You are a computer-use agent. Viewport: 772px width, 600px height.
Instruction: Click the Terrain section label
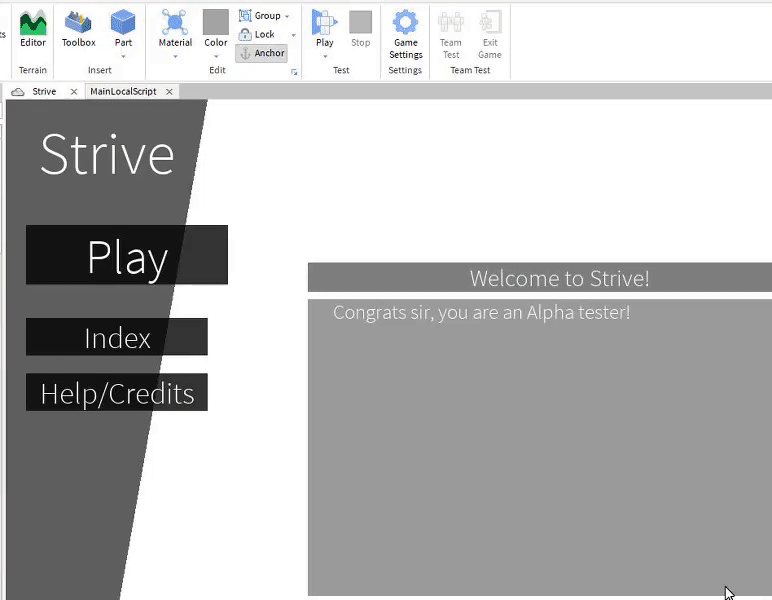(32, 70)
